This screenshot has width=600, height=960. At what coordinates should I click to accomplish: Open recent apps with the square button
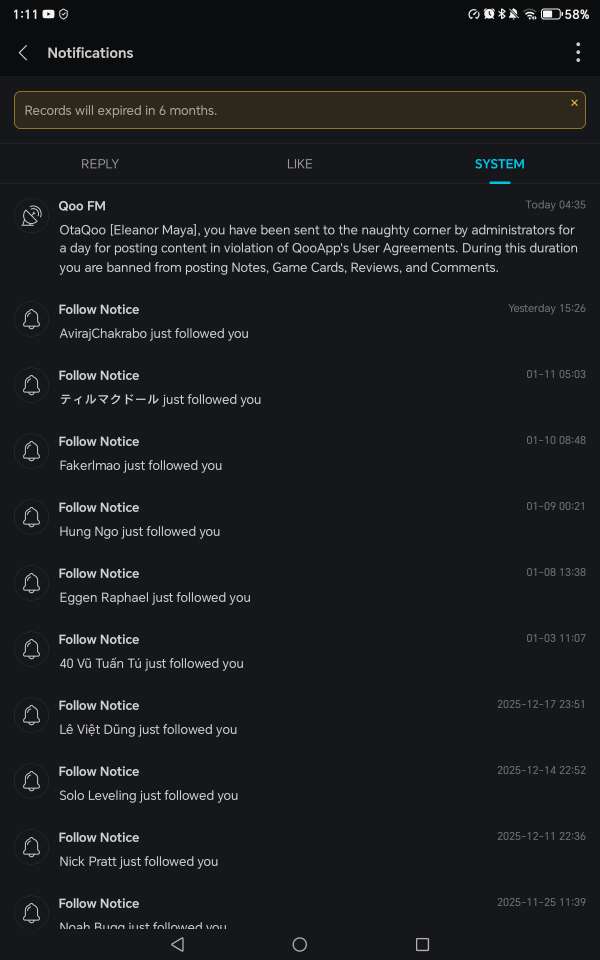(x=422, y=944)
